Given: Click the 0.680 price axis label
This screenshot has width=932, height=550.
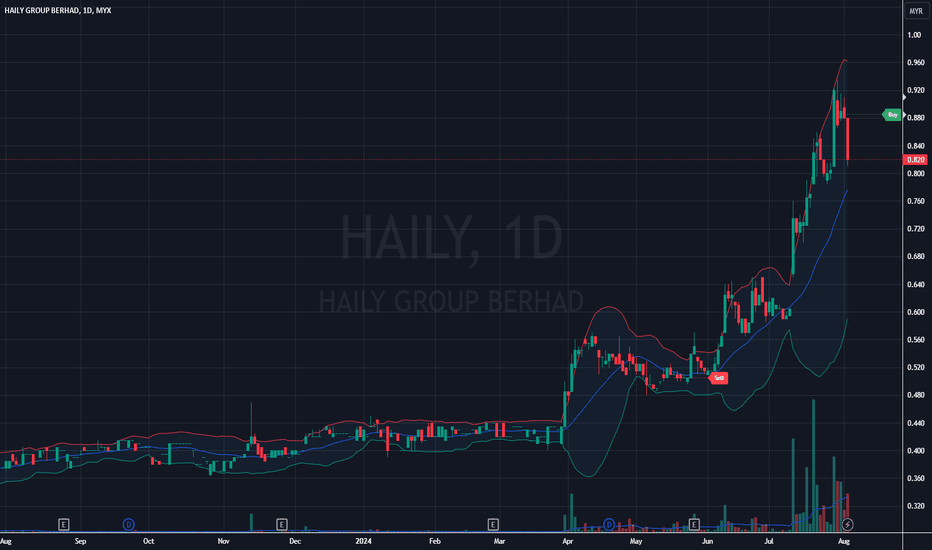Looking at the screenshot, I should [915, 256].
